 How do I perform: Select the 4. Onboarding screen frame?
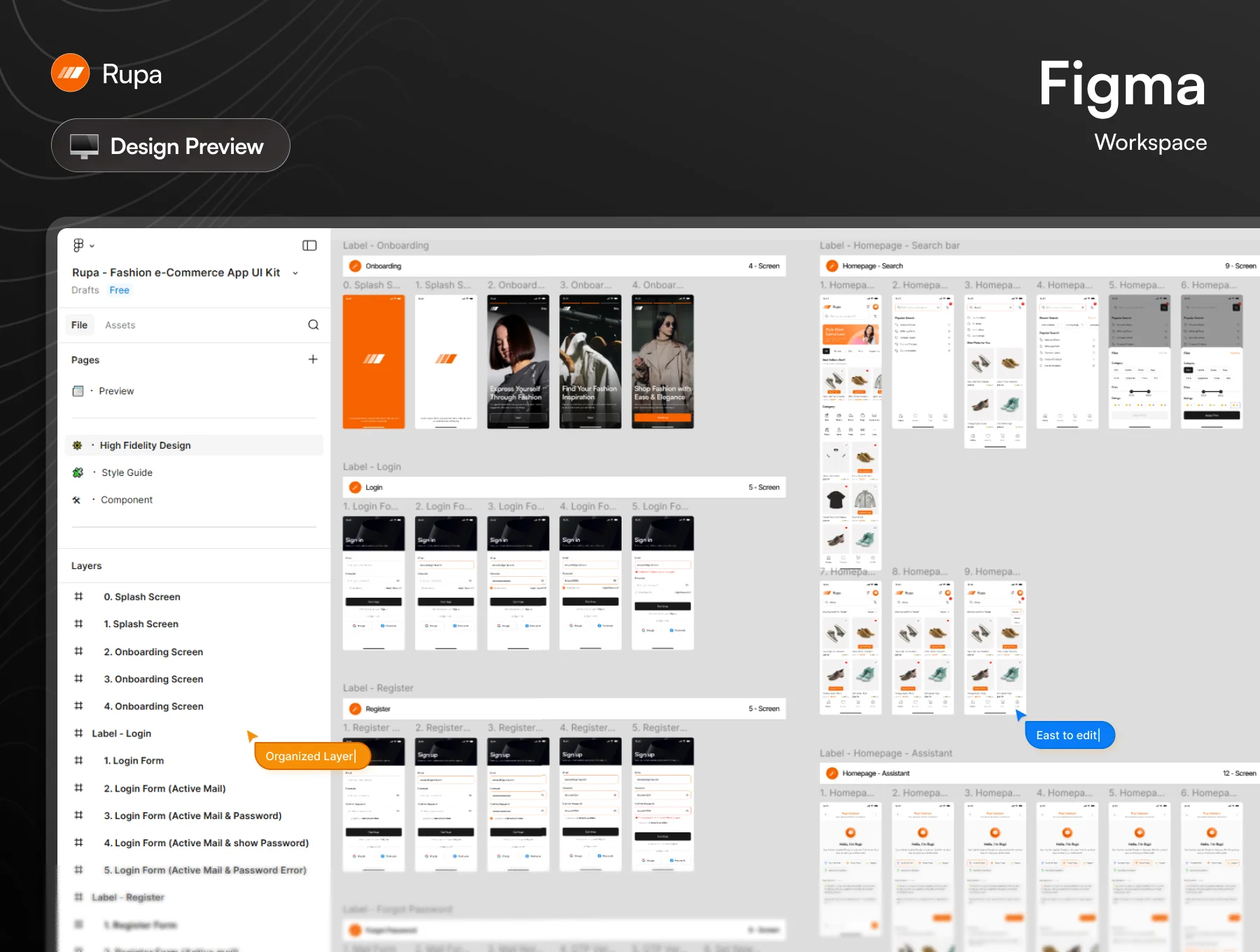tap(663, 361)
